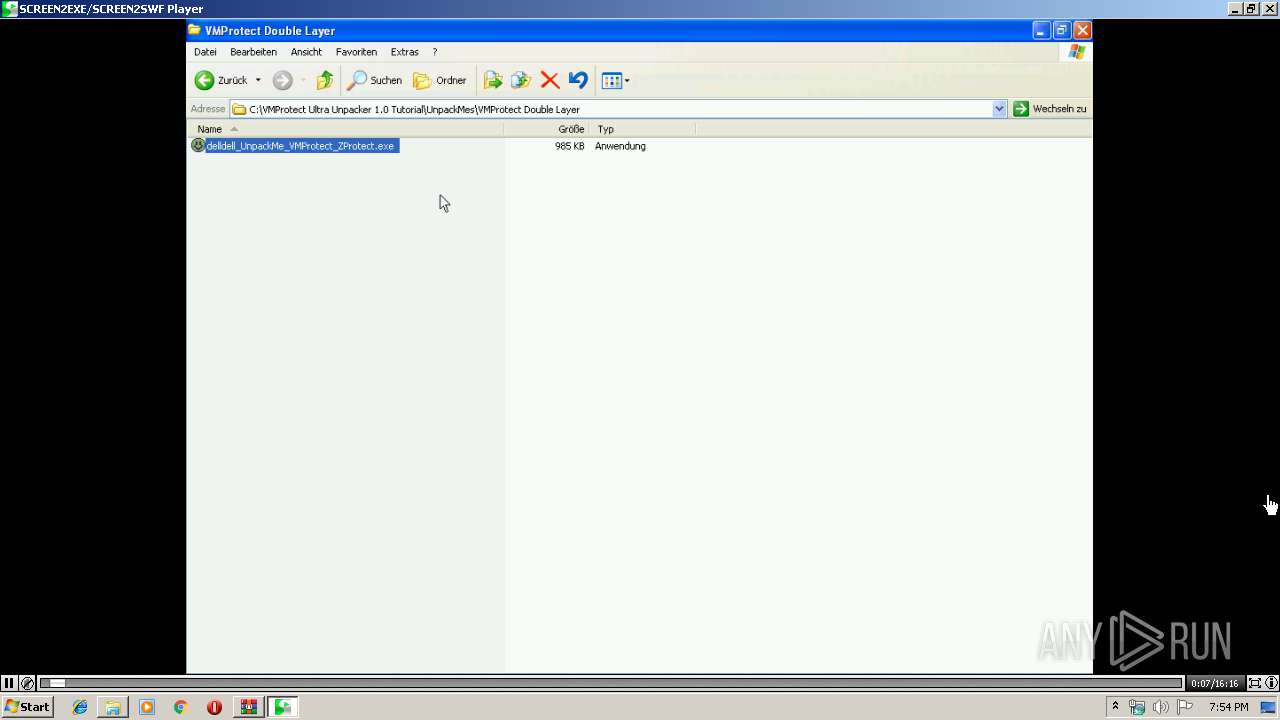
Task: Select delldell_UnpackMe_VMProtect_ZProtect.exe file name
Action: click(301, 146)
